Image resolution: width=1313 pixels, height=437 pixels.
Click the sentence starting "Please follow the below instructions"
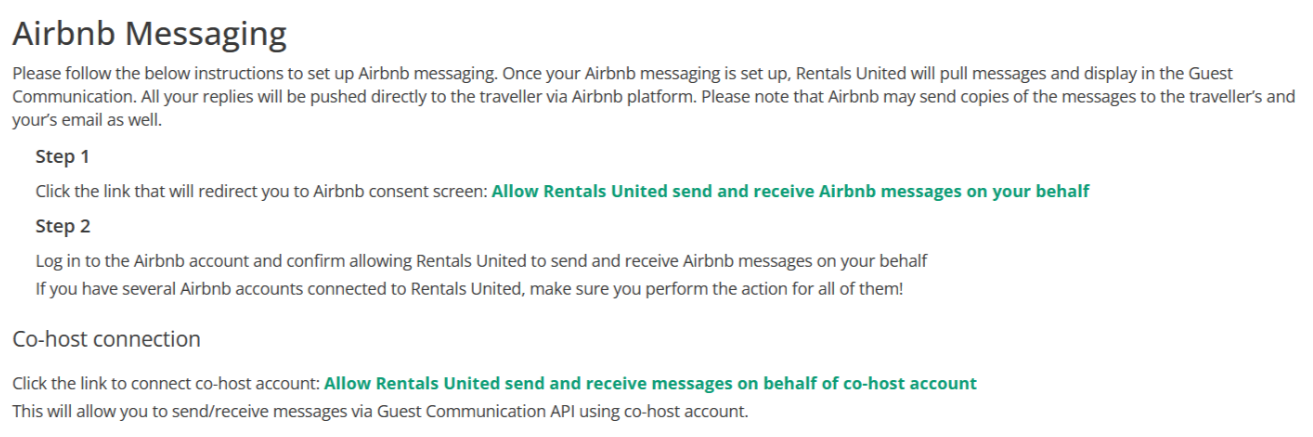[x=255, y=74]
